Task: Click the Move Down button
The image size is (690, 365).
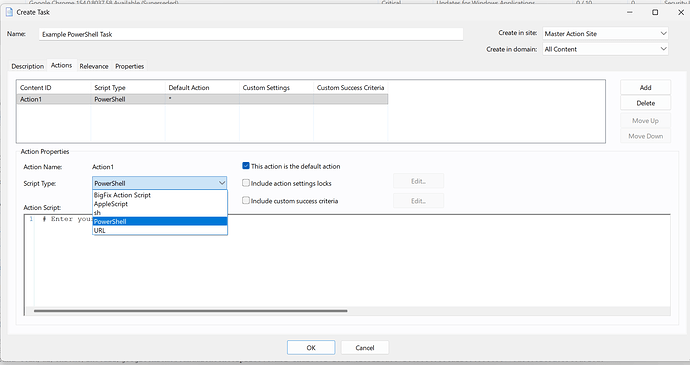Action: (646, 136)
